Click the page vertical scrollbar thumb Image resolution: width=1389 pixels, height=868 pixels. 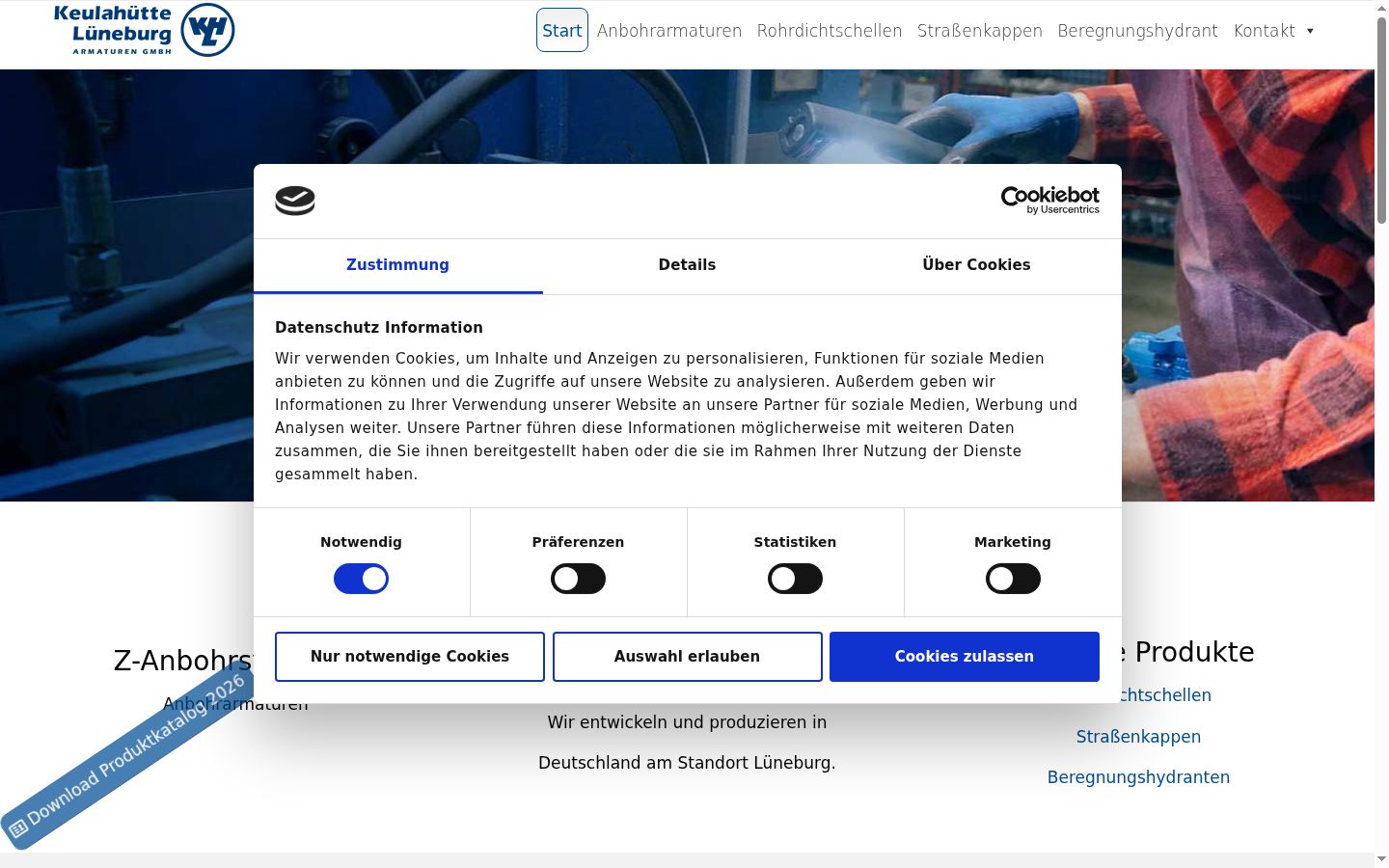1381,121
